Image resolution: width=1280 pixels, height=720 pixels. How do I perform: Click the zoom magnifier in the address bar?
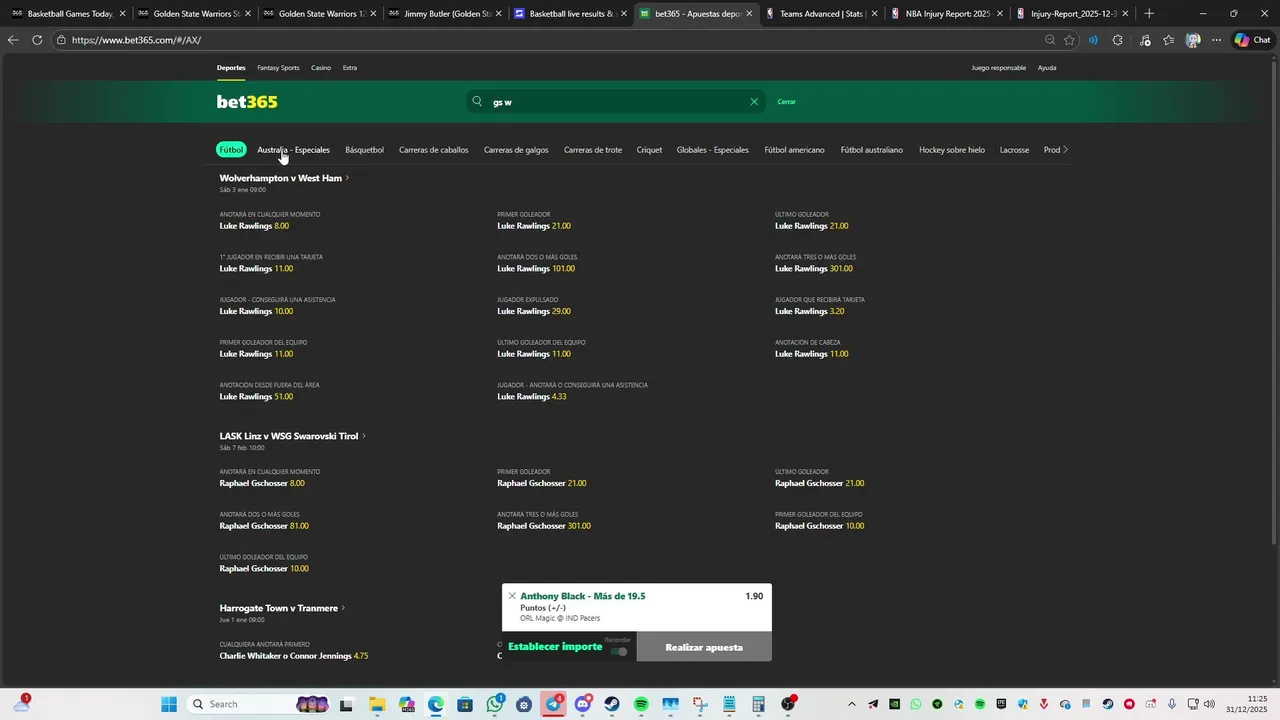click(x=1050, y=40)
